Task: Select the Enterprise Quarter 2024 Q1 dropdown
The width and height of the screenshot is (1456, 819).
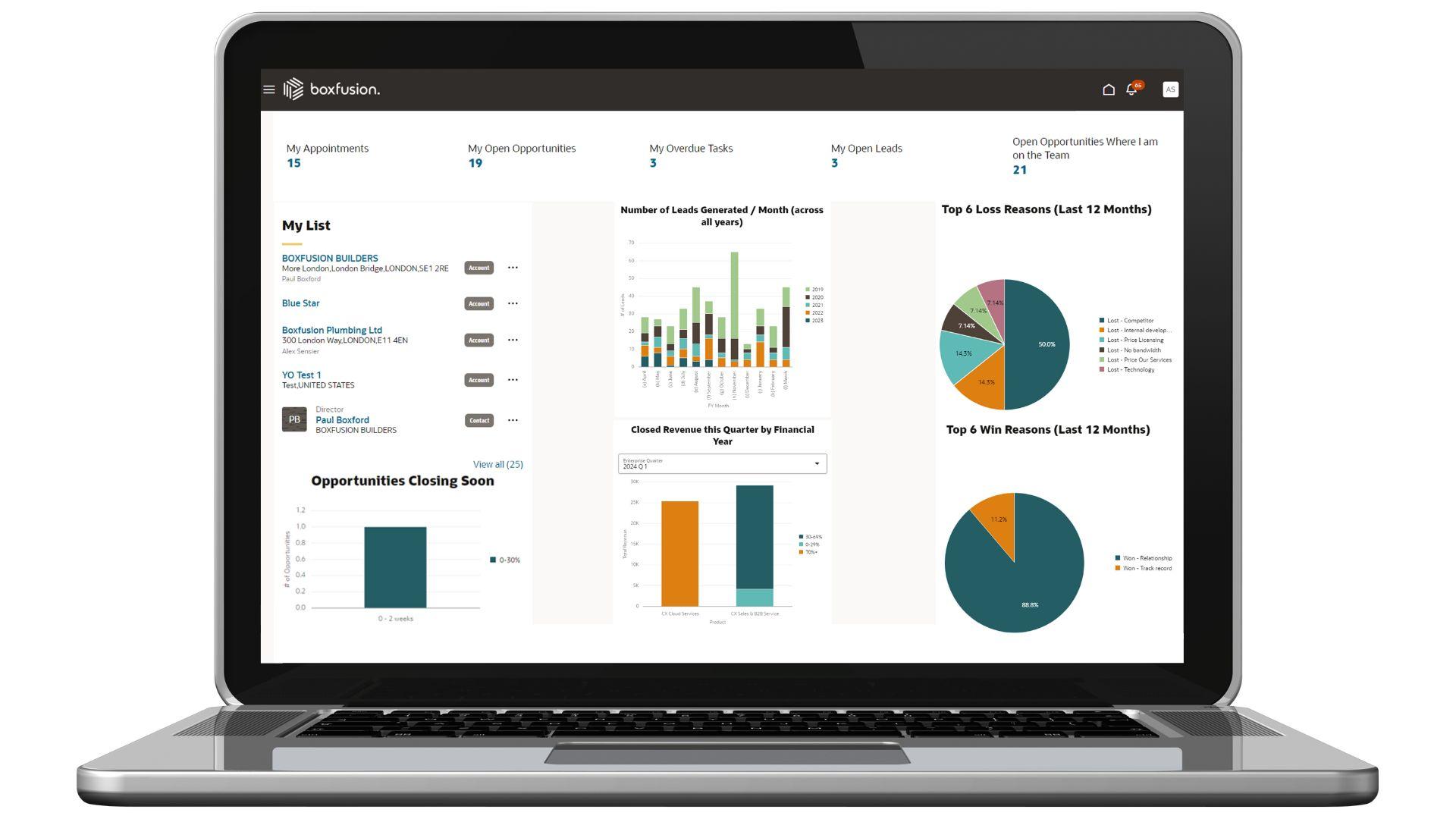Action: coord(721,463)
